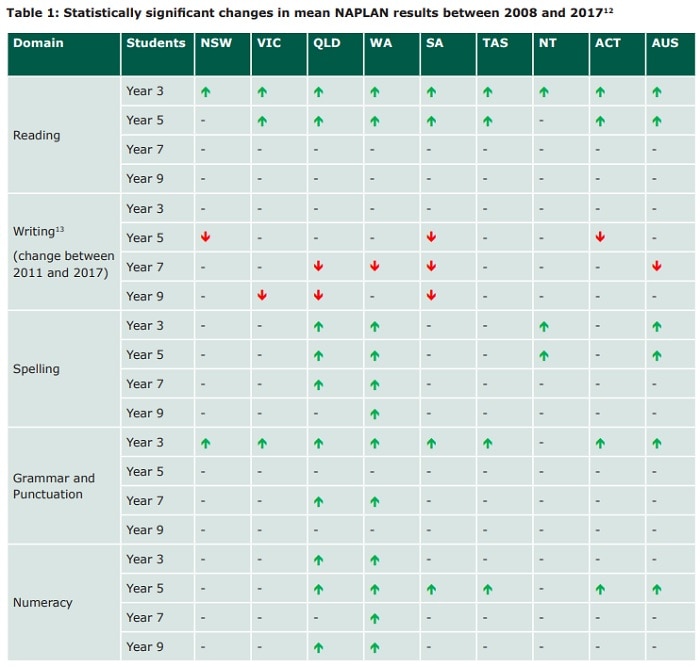Screen dimensions: 700x667
Task: Select the QLD column header
Action: pos(326,44)
